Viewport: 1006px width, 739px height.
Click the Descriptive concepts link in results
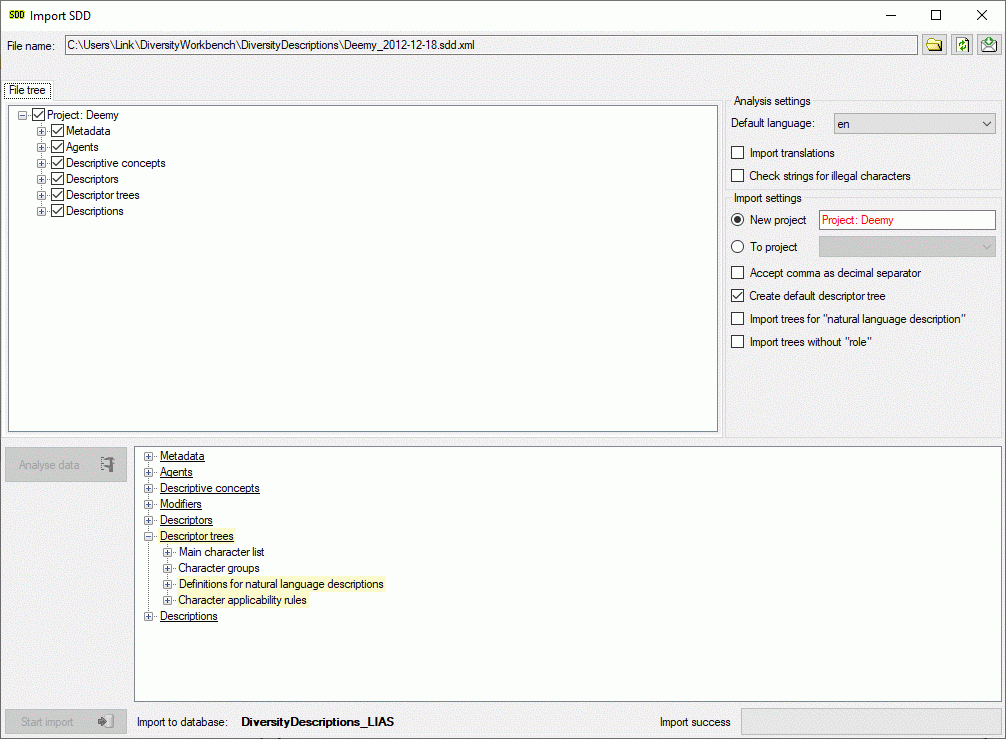click(x=209, y=488)
